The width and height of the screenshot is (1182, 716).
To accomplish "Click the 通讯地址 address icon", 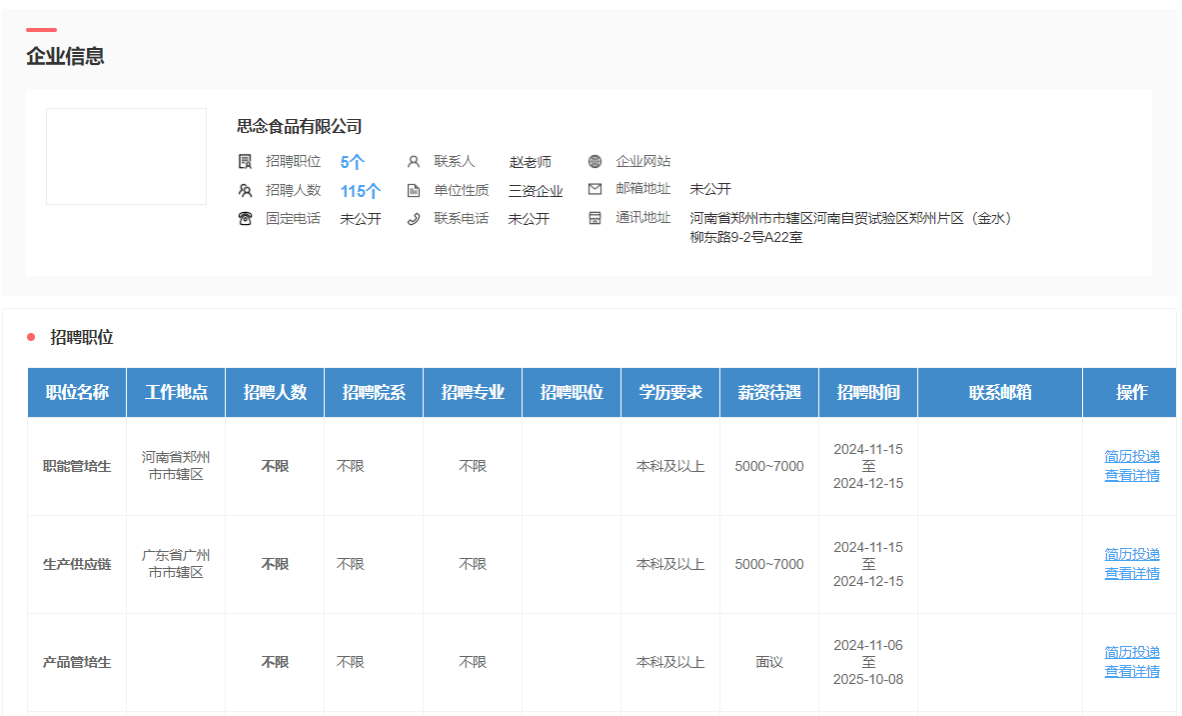I will coord(595,218).
